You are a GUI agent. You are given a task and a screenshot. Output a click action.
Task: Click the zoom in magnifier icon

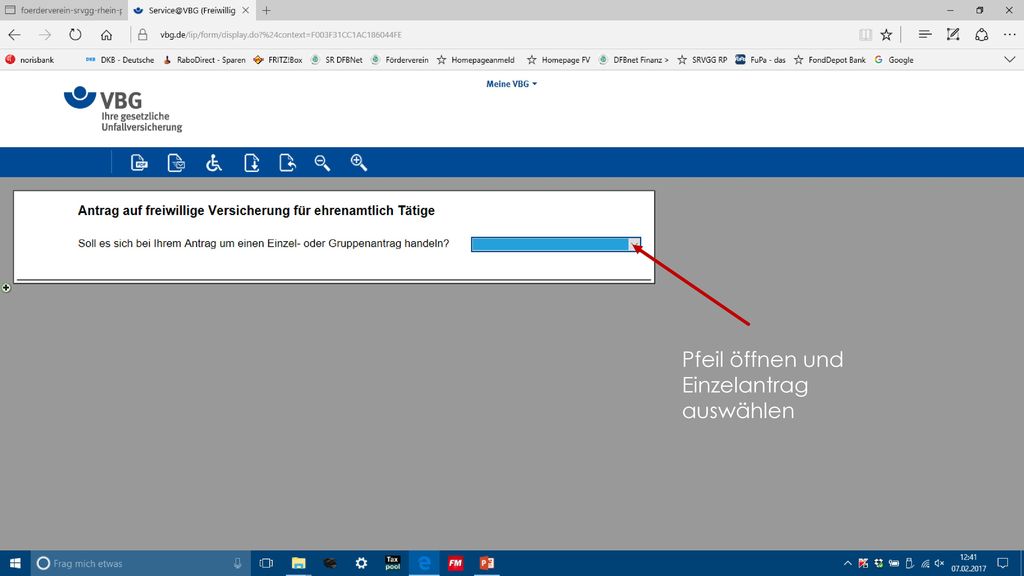point(359,163)
